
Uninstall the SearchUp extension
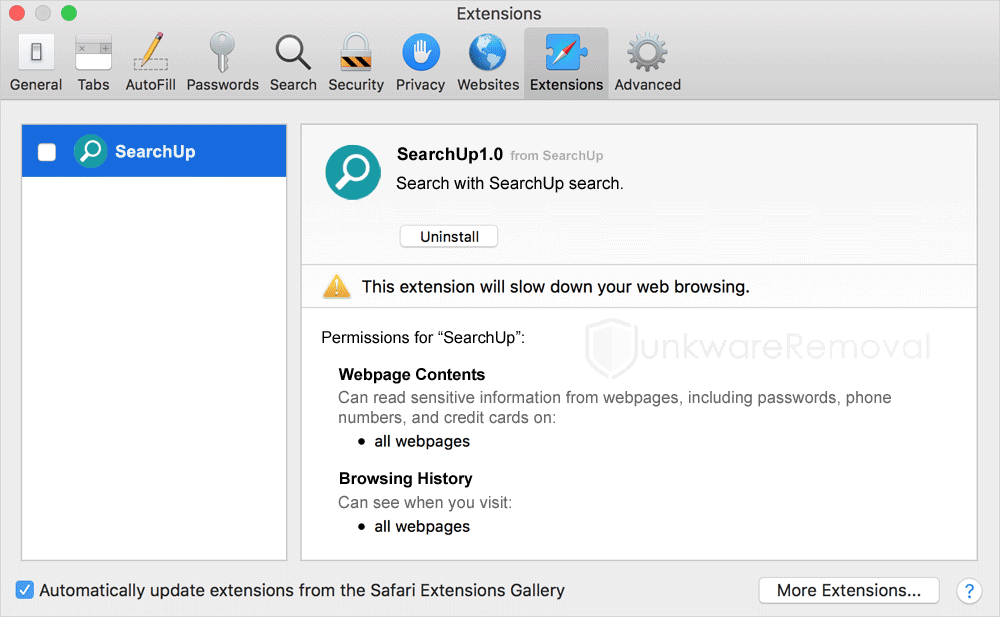(449, 237)
